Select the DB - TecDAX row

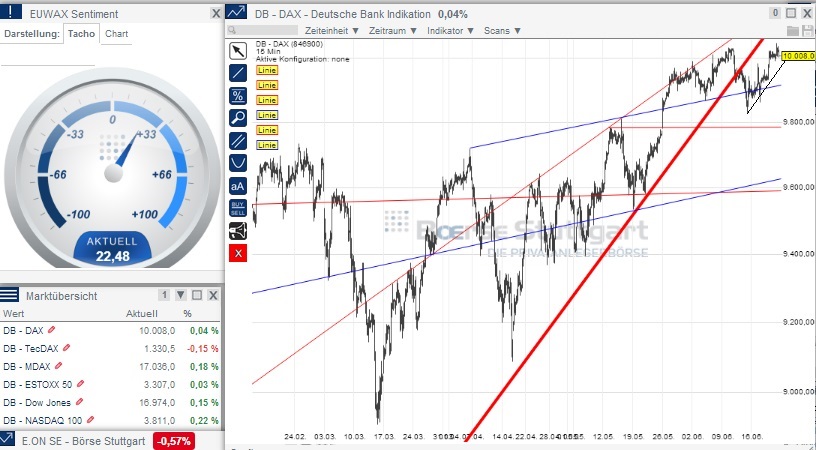tap(110, 349)
